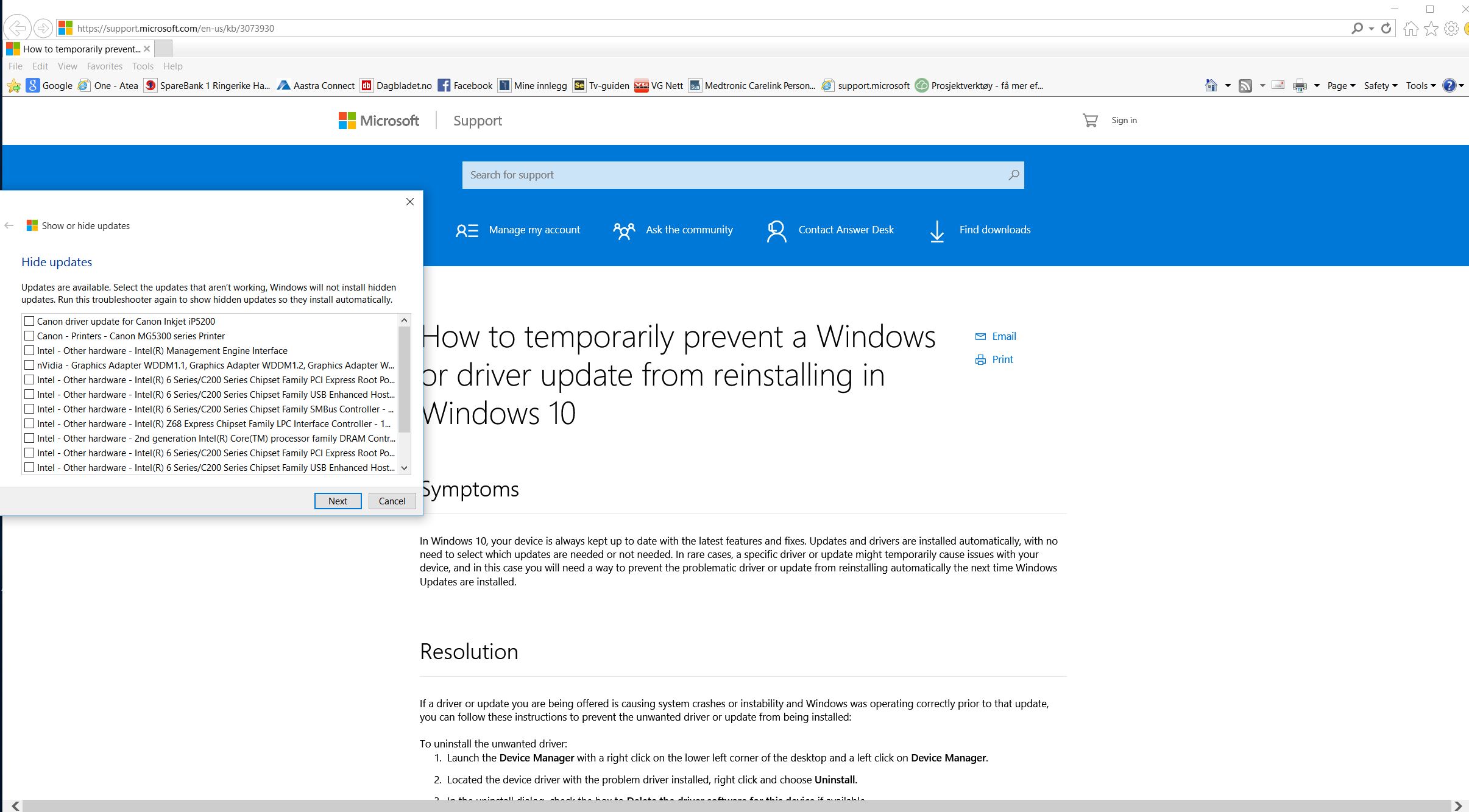
Task: Expand the Home icon dropdown arrow
Action: (x=1227, y=86)
